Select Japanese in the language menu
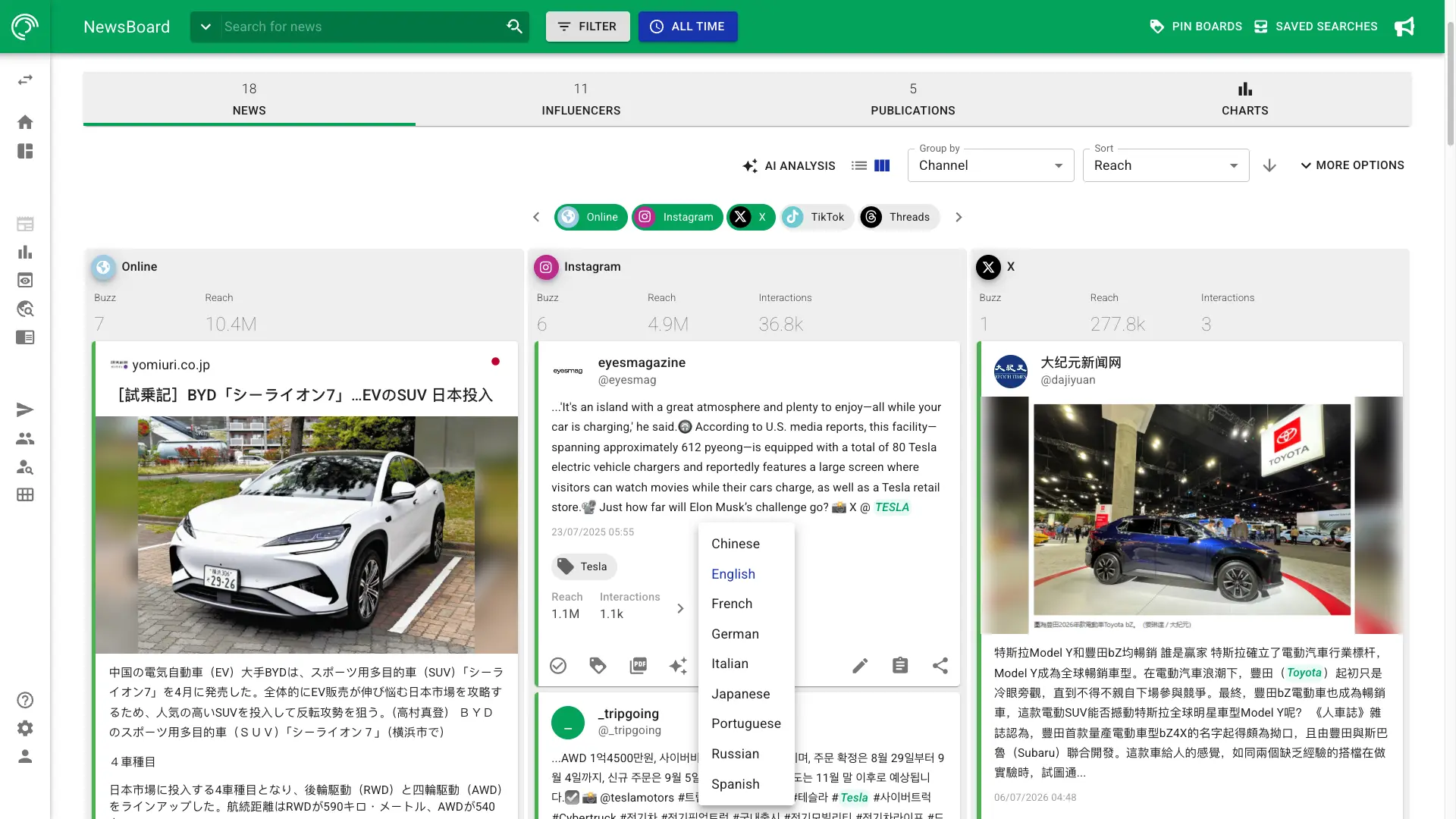 pos(746,694)
